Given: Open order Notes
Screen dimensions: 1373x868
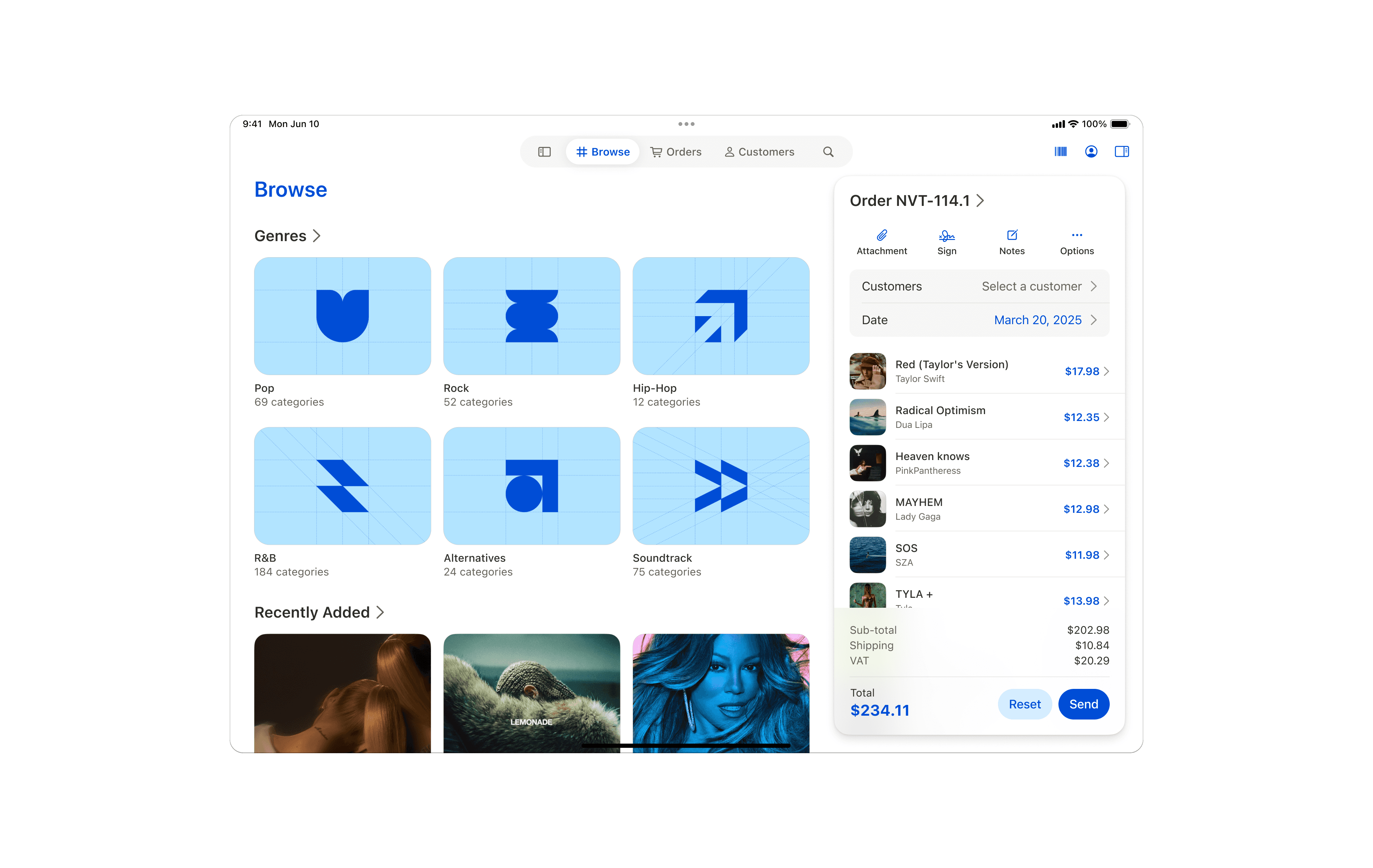Looking at the screenshot, I should click(1011, 242).
